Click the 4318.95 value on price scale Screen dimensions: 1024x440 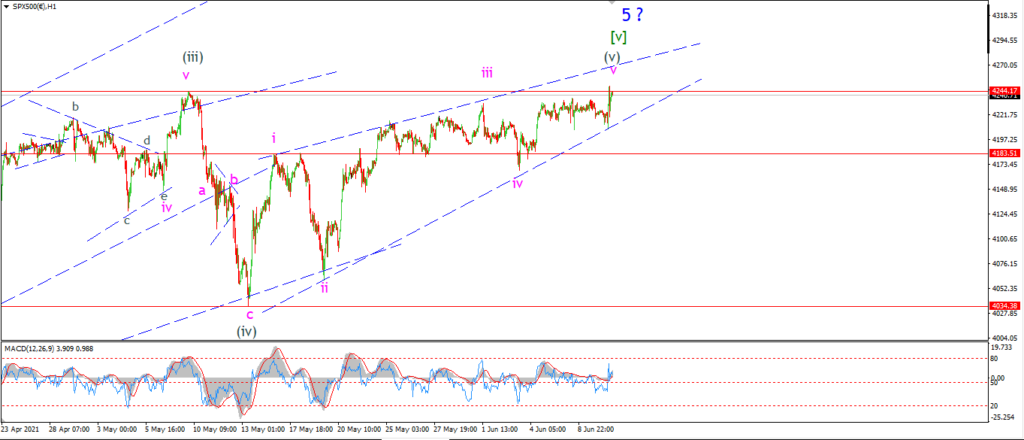click(1004, 15)
